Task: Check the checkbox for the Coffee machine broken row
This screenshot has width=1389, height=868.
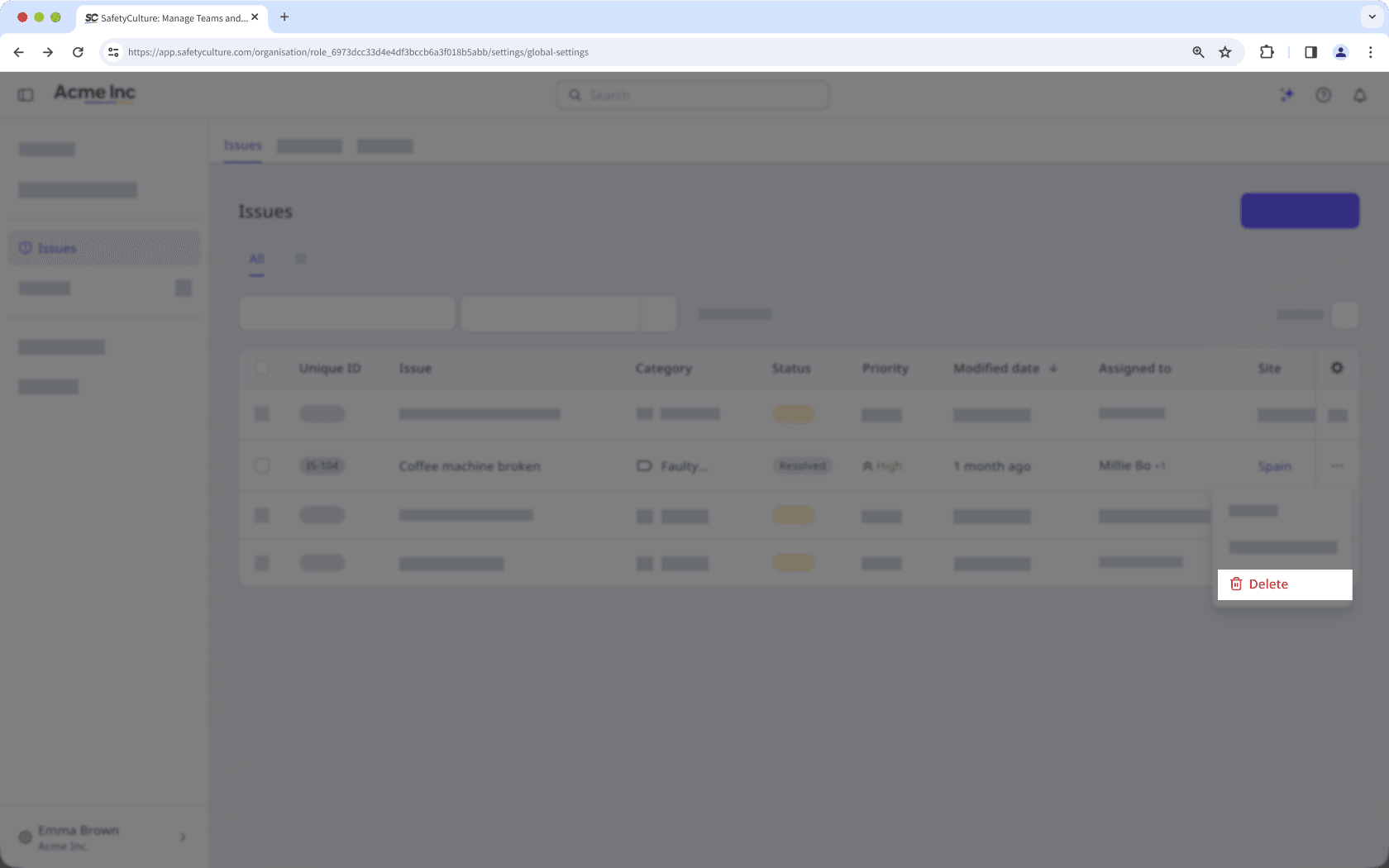Action: point(262,465)
